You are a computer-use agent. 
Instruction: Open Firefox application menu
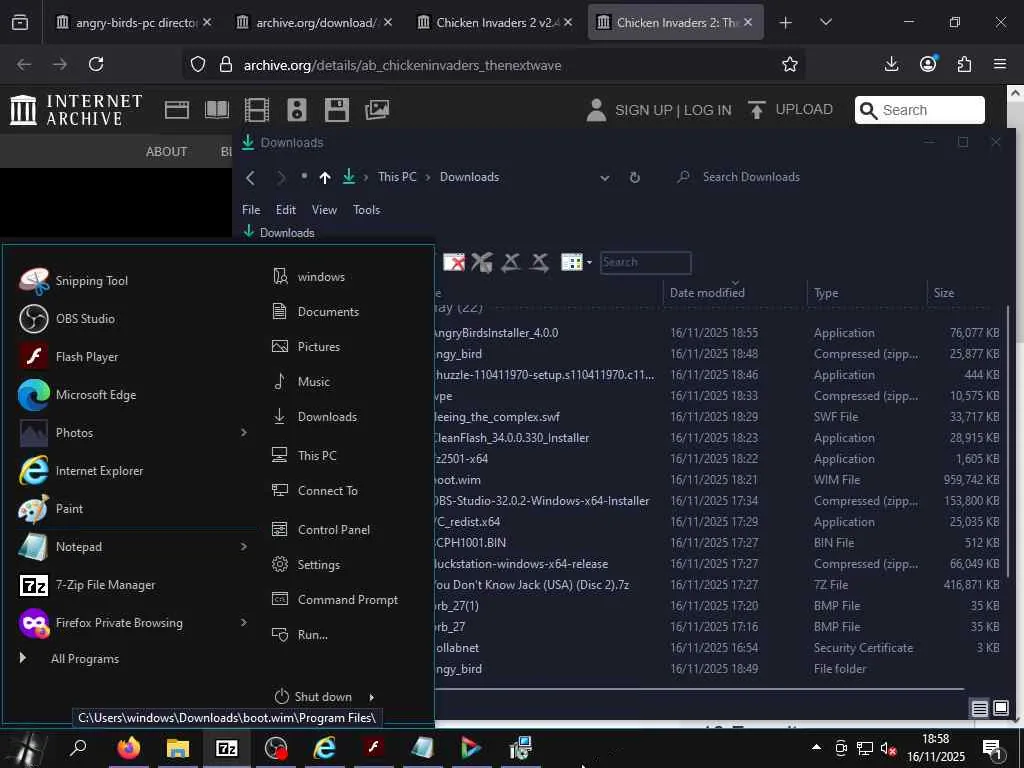pos(1000,64)
